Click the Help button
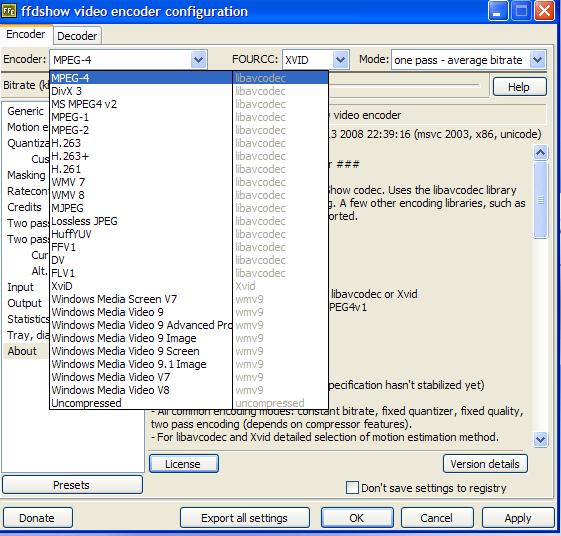 tap(519, 87)
